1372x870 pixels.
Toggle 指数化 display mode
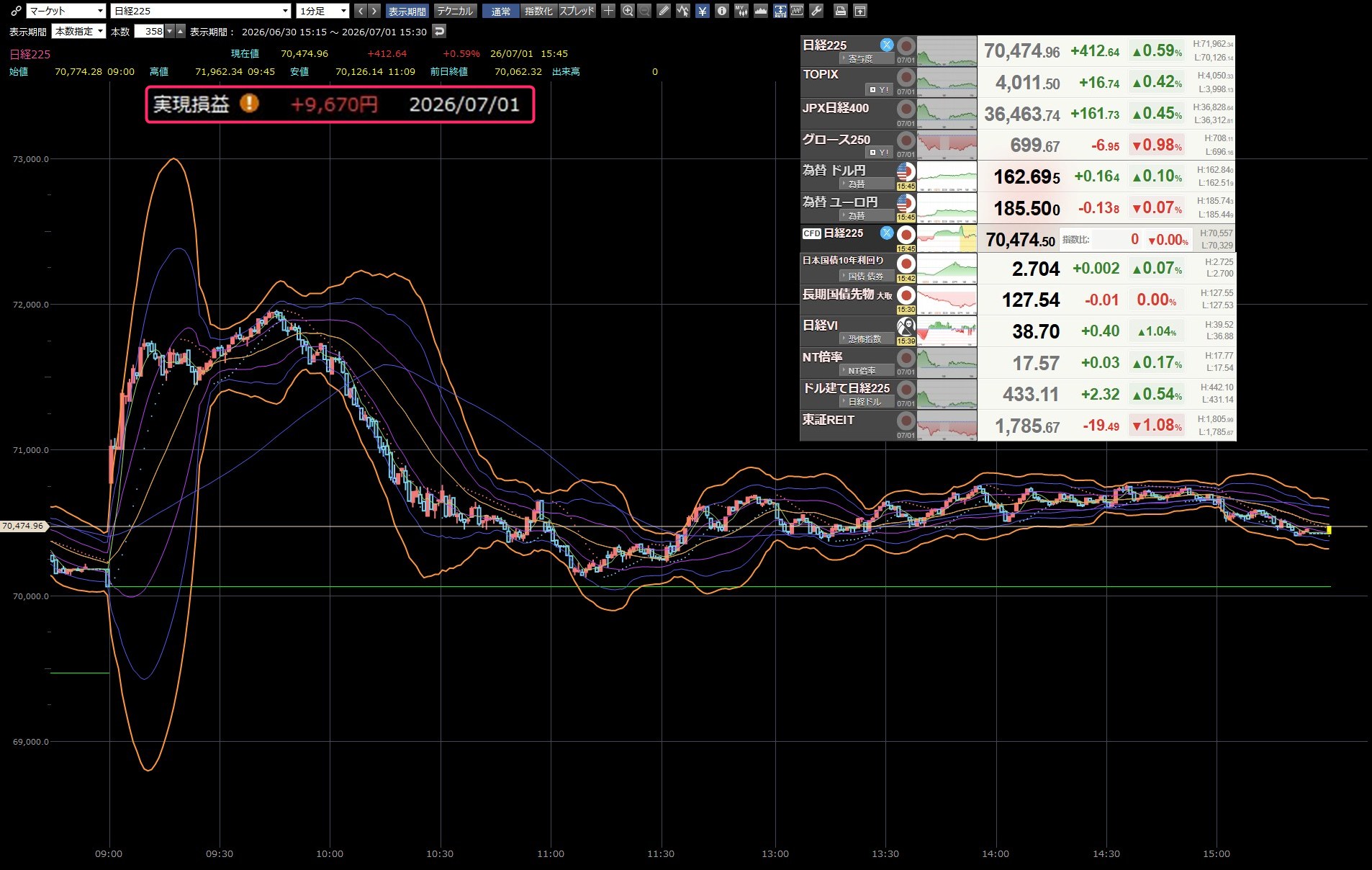(x=538, y=11)
